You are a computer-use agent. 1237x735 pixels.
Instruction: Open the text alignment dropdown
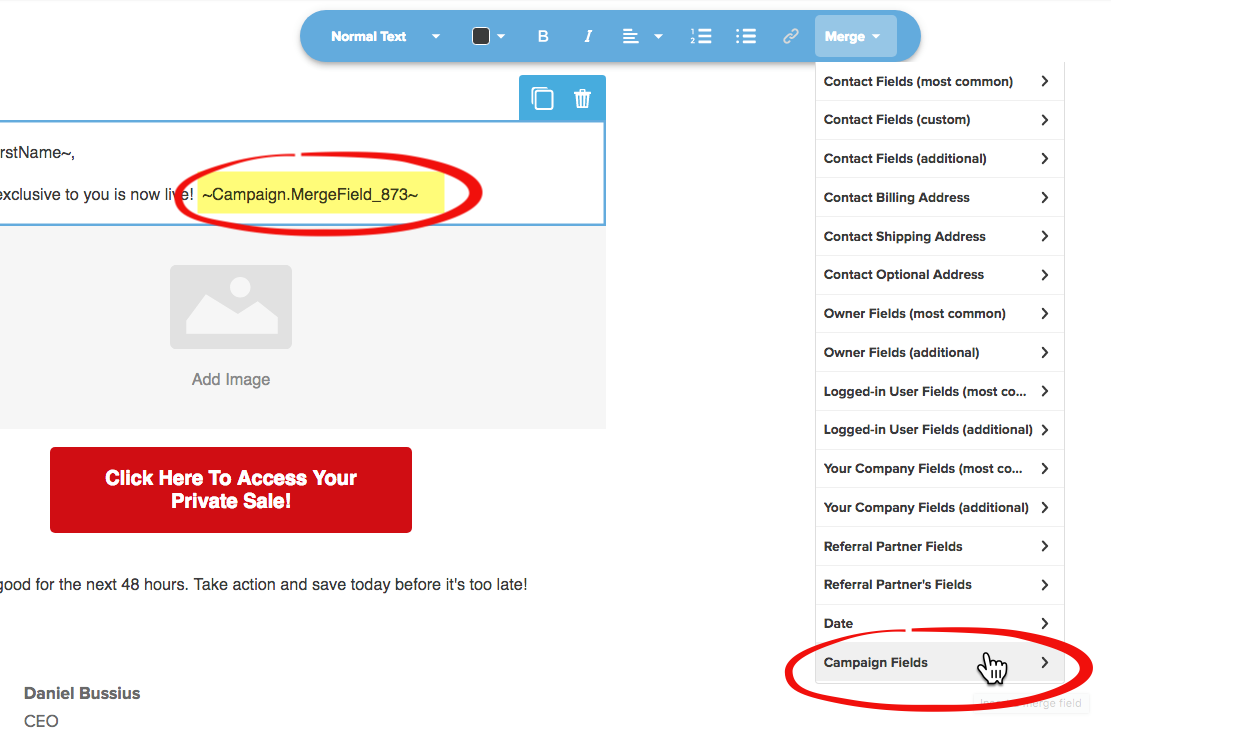pos(642,36)
